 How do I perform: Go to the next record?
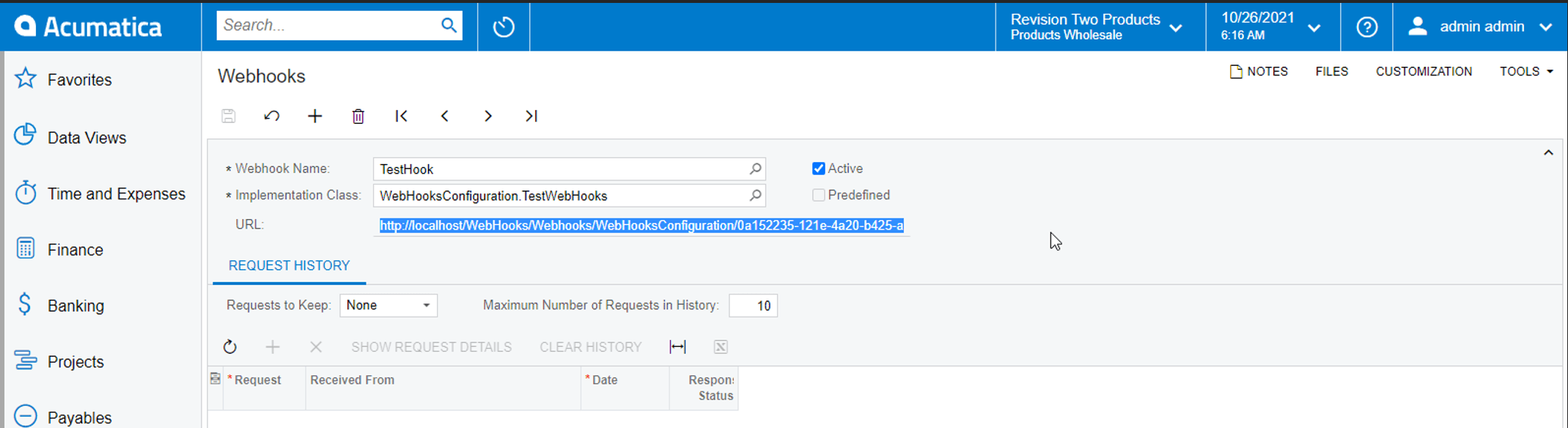(x=488, y=116)
